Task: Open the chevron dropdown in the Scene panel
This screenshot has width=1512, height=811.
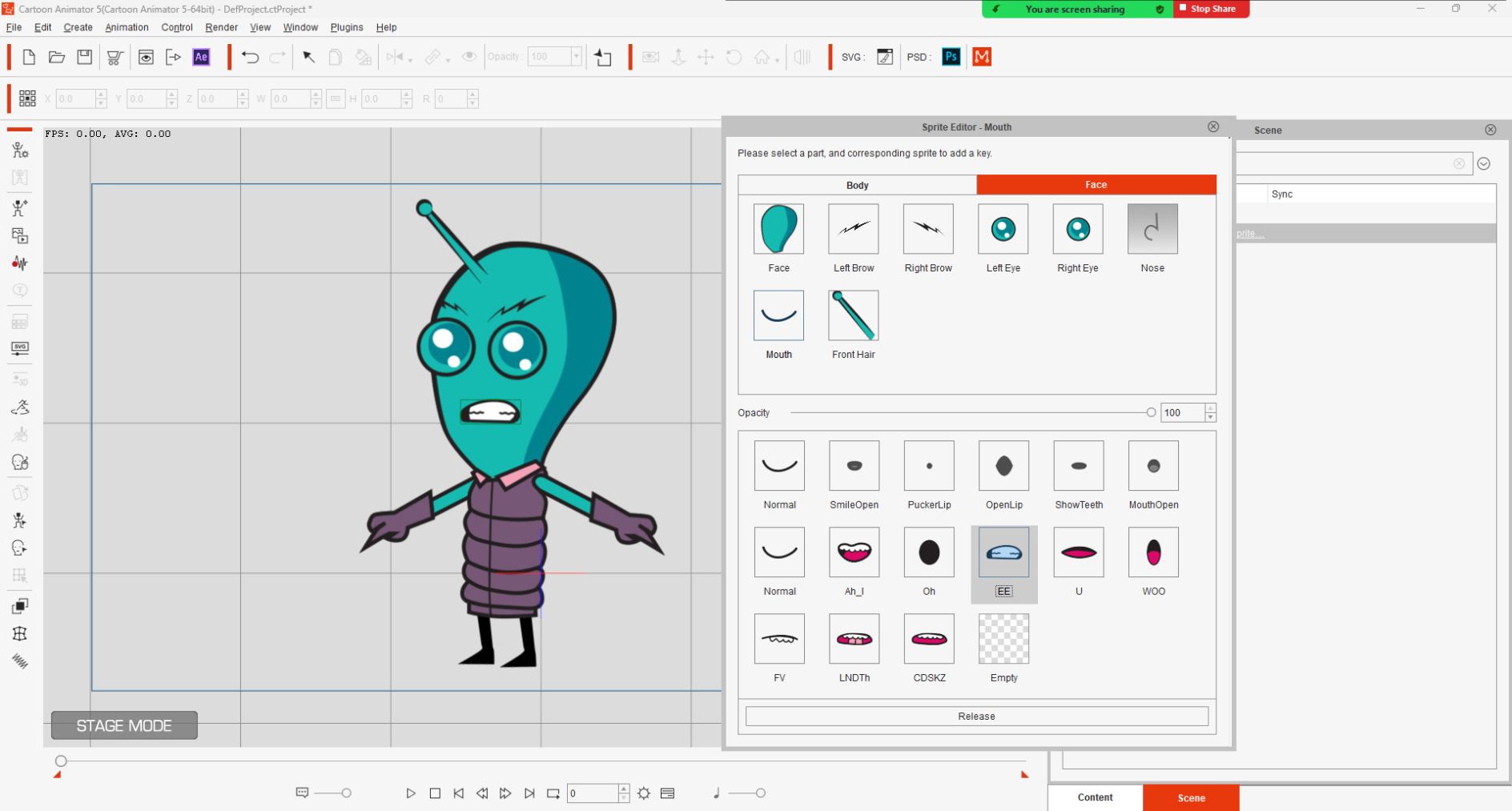Action: click(x=1483, y=163)
